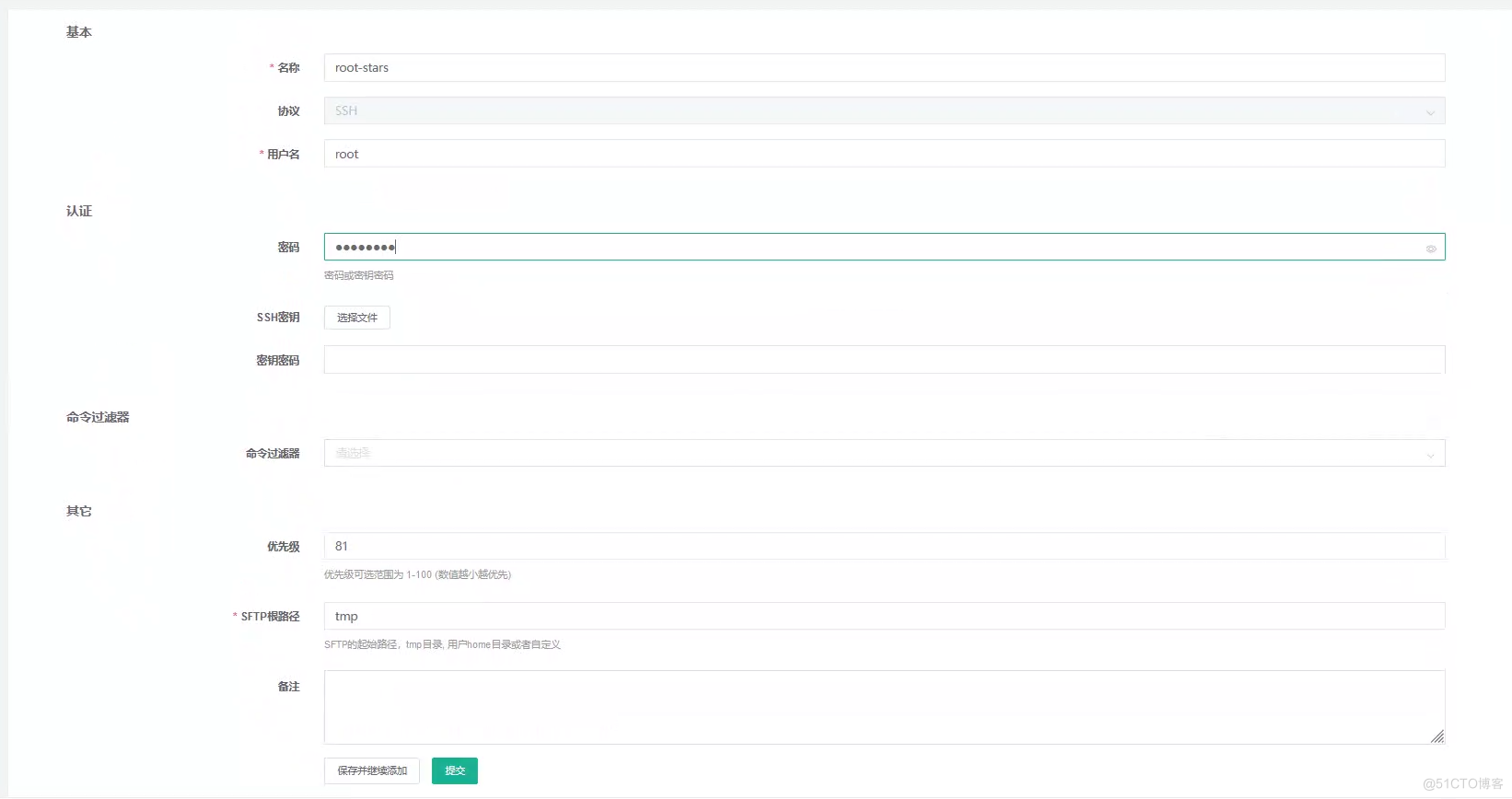Focus the 密码 password field
This screenshot has height=799, width=1512.
click(884, 247)
